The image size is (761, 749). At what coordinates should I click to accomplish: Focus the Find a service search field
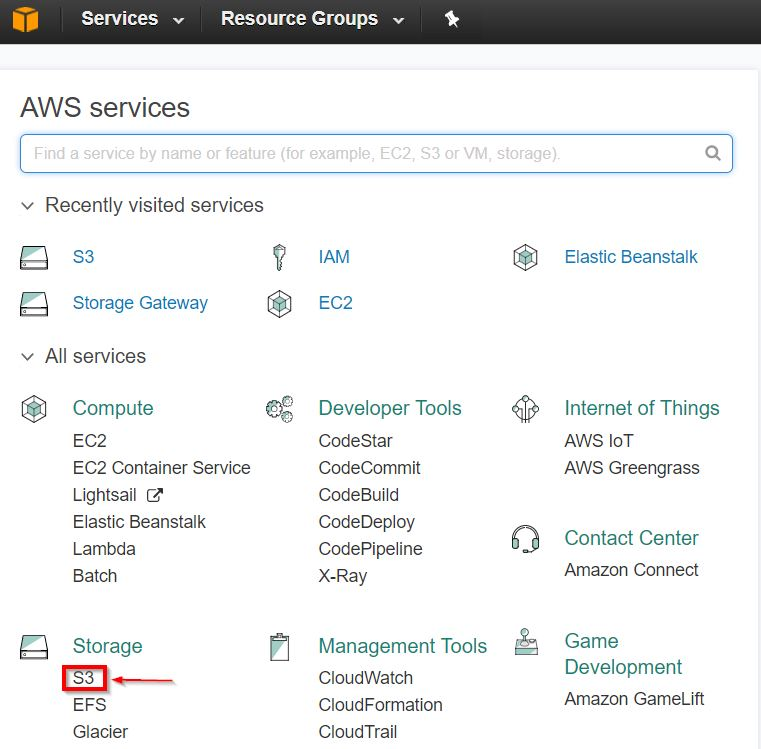click(x=376, y=153)
